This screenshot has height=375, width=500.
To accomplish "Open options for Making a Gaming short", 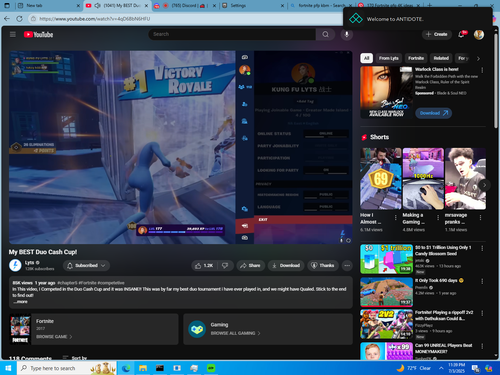I will coord(438,217).
